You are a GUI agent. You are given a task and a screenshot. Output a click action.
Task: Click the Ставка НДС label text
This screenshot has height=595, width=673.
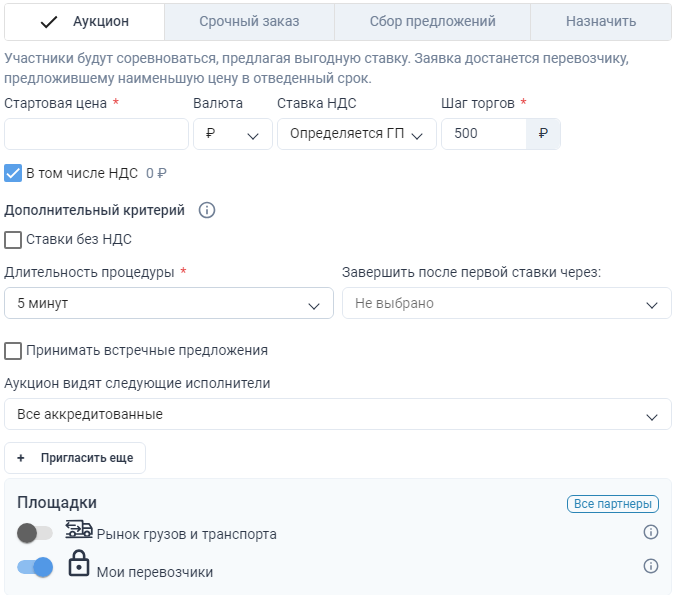317,103
